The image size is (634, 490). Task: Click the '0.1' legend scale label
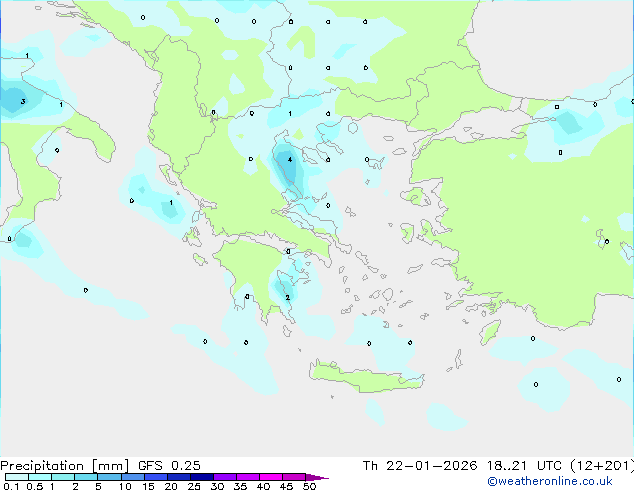[11, 486]
